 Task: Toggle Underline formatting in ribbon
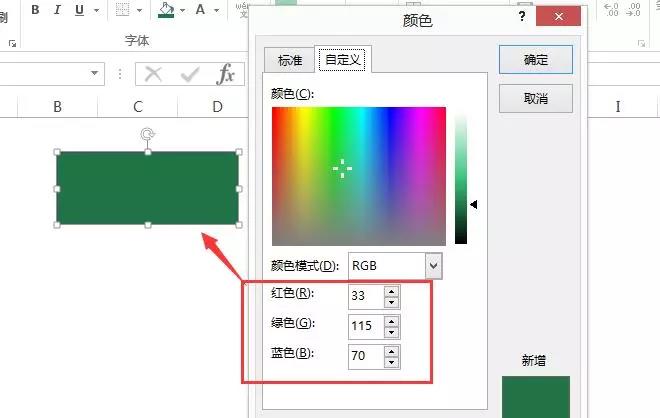[x=79, y=10]
